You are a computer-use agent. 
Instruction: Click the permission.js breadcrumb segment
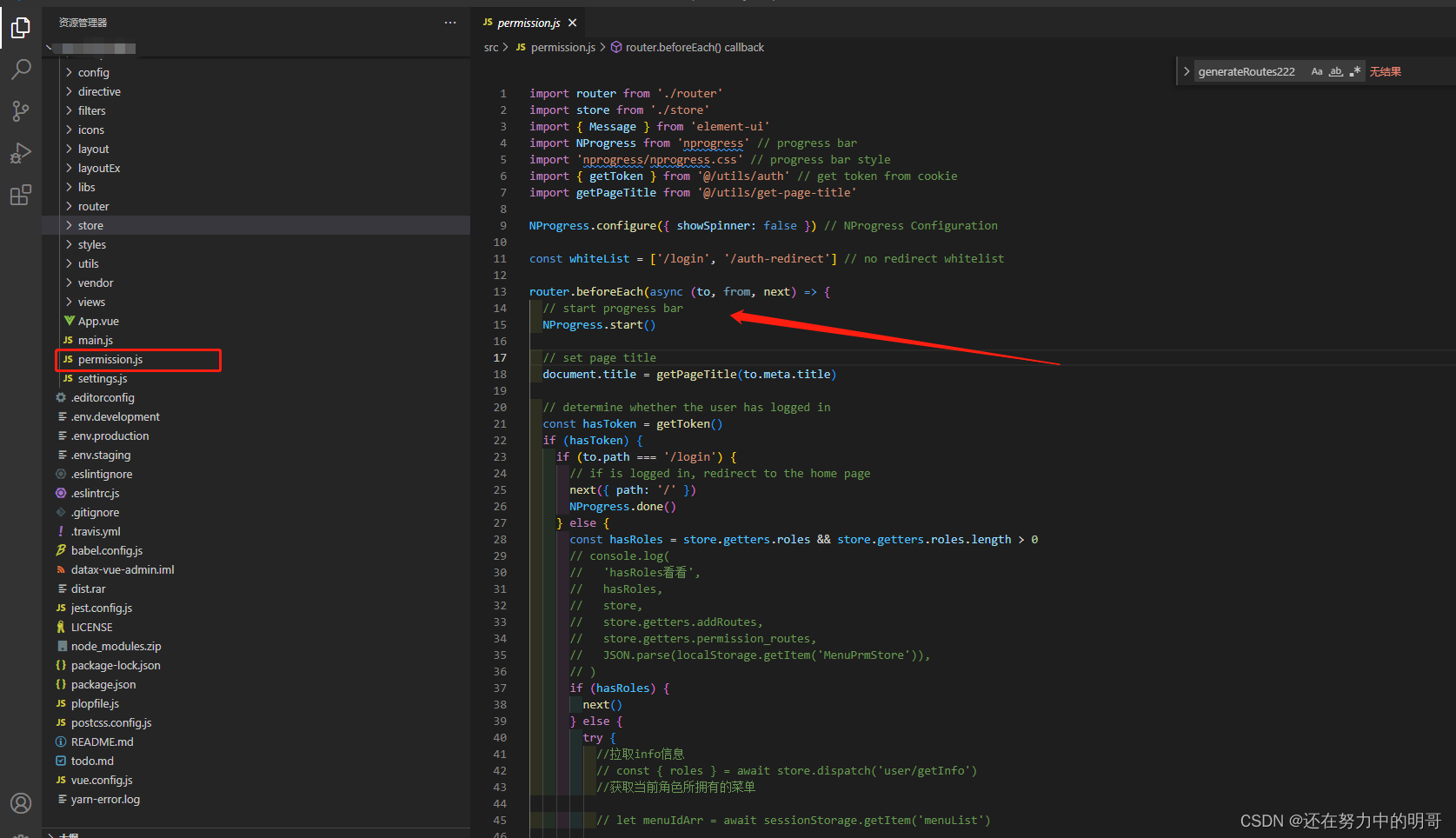pos(556,48)
